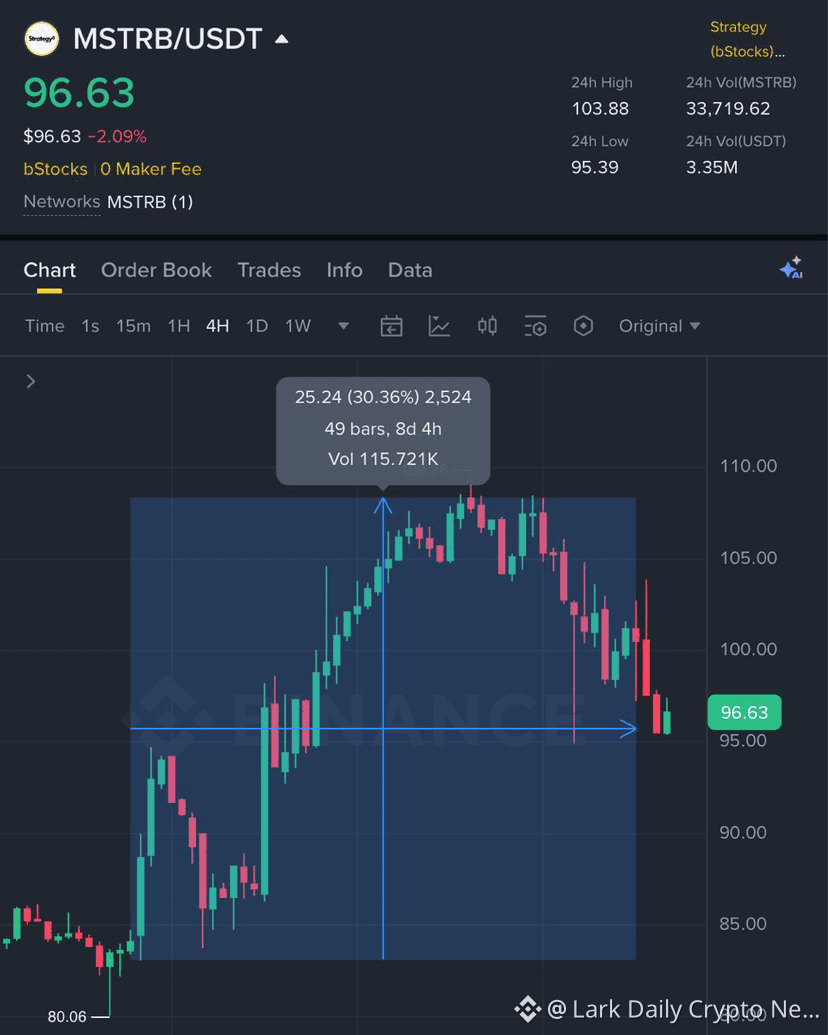The width and height of the screenshot is (828, 1035).
Task: Select the 1D interval
Action: point(257,326)
